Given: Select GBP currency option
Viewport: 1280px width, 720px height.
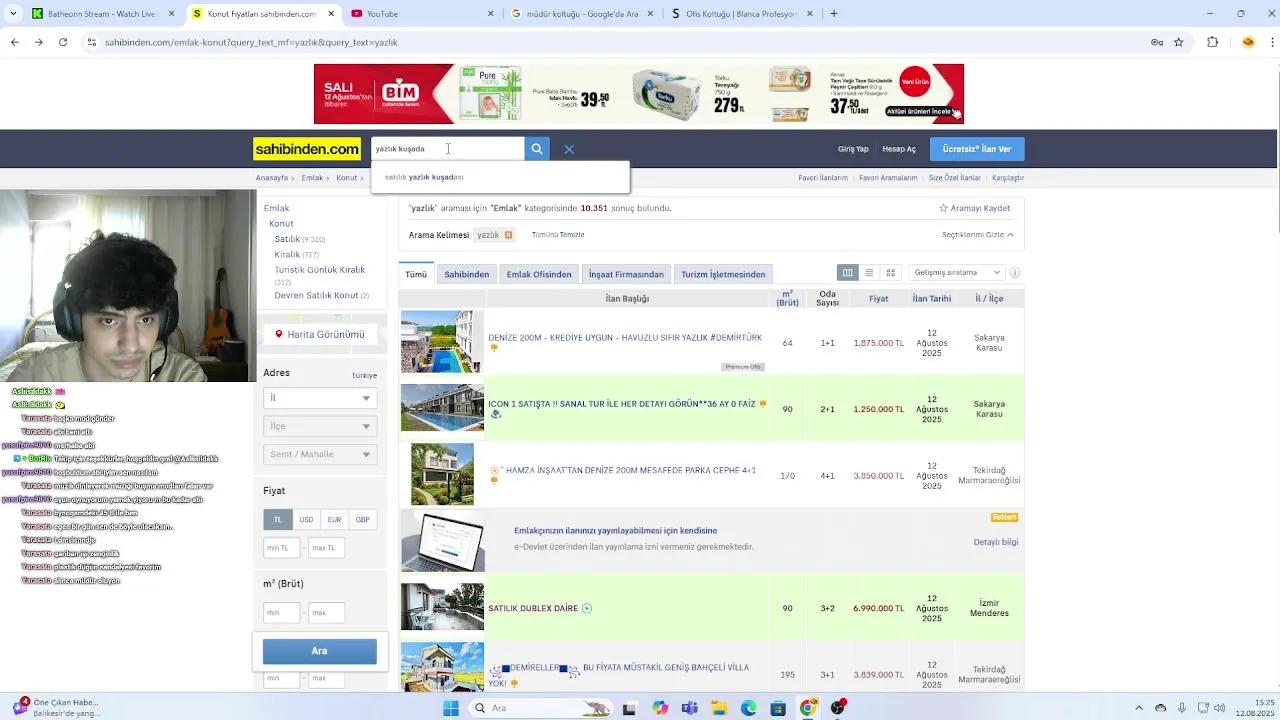Looking at the screenshot, I should click(362, 519).
